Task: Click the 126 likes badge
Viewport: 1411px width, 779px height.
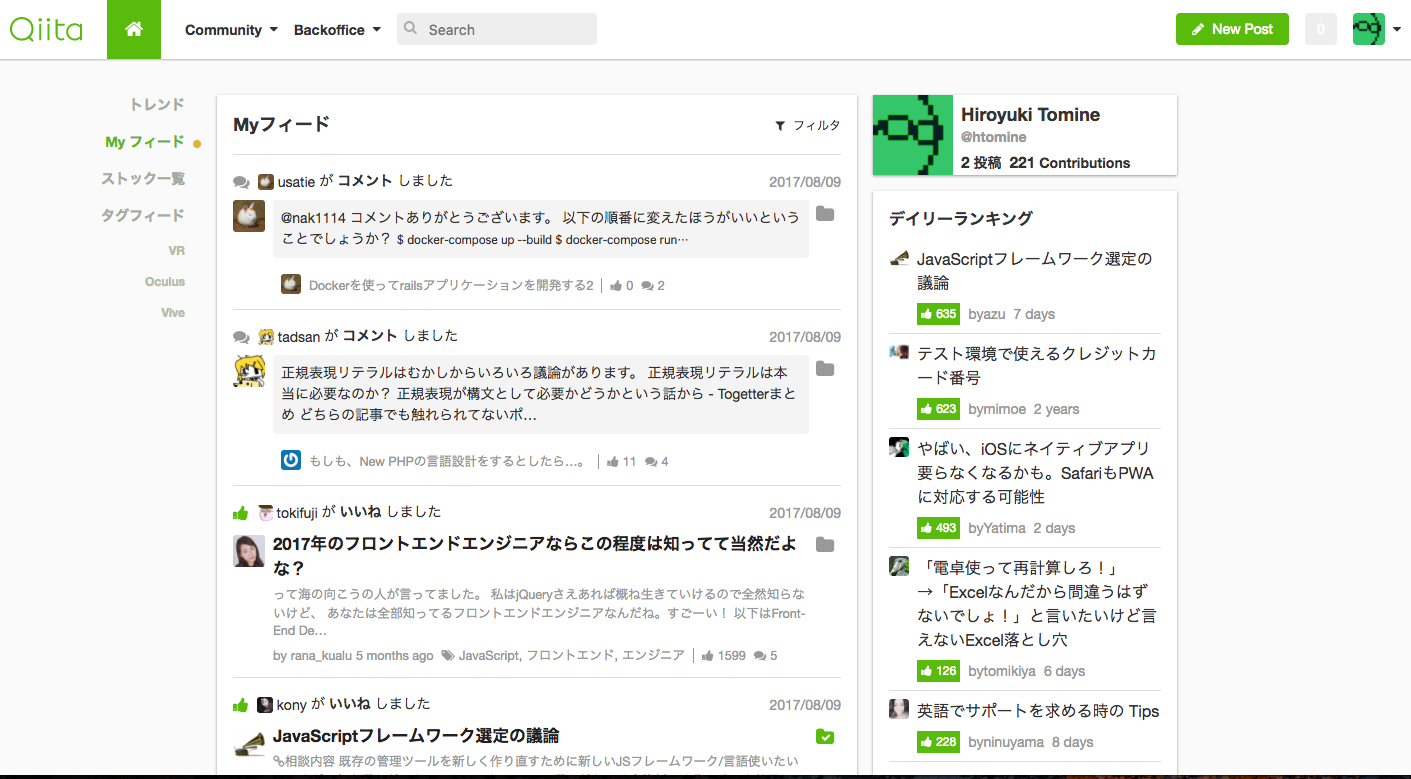Action: pyautogui.click(x=938, y=671)
